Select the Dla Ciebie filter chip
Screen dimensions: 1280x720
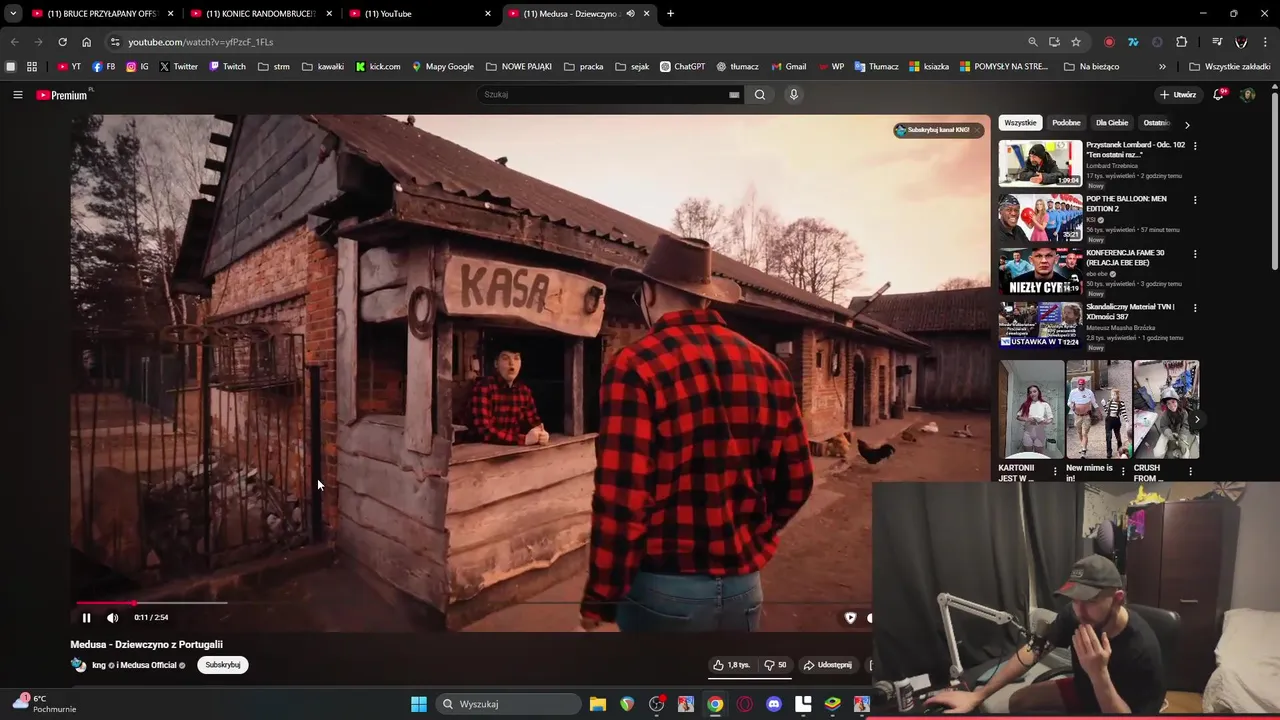click(x=1112, y=123)
